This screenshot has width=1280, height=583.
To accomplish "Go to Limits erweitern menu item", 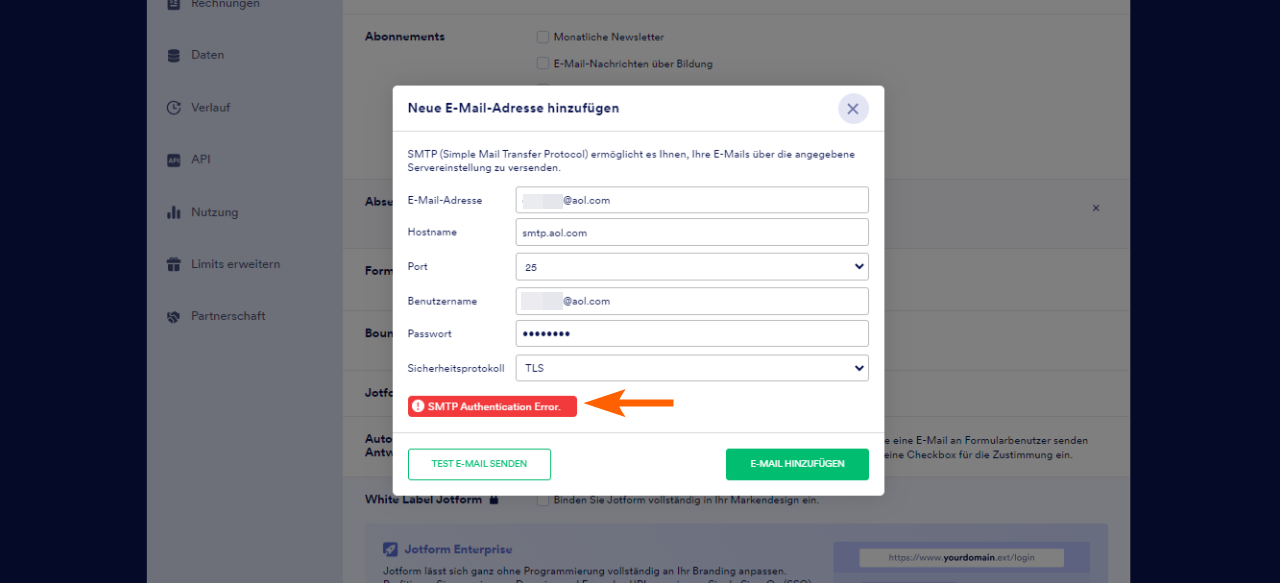I will tap(235, 265).
